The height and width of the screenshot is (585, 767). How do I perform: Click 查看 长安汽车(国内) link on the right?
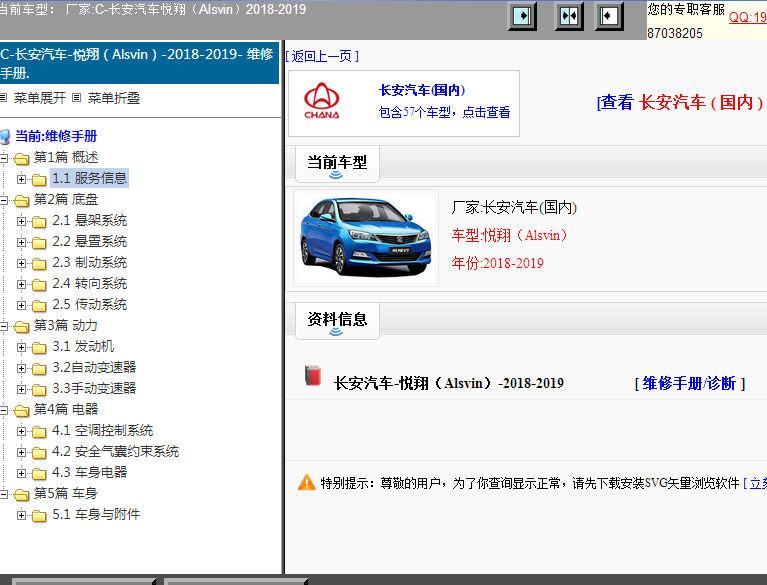681,102
